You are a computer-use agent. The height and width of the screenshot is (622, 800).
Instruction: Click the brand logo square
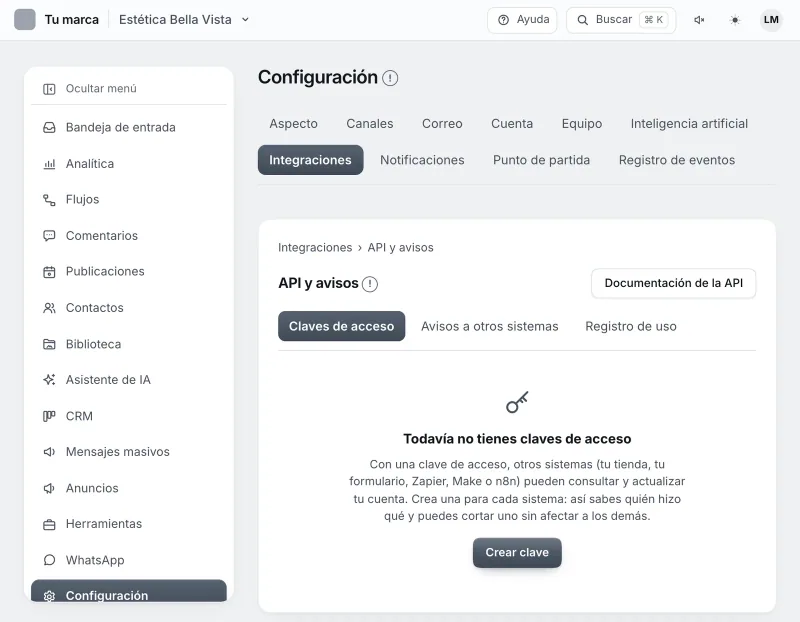pos(24,19)
